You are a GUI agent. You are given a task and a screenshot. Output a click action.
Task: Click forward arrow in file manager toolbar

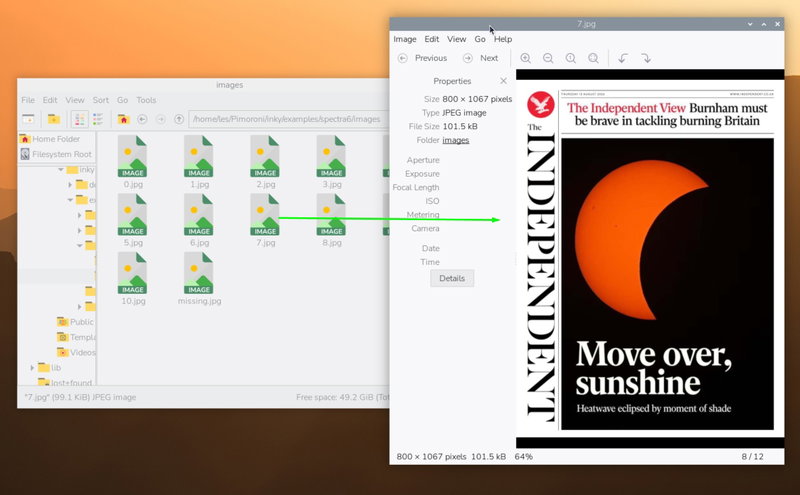click(x=161, y=119)
